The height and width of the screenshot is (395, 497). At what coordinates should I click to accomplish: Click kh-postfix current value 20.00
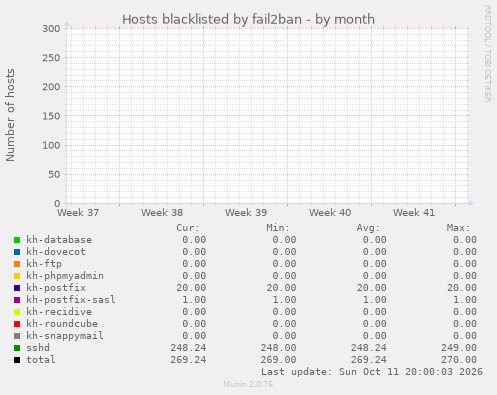coord(191,288)
